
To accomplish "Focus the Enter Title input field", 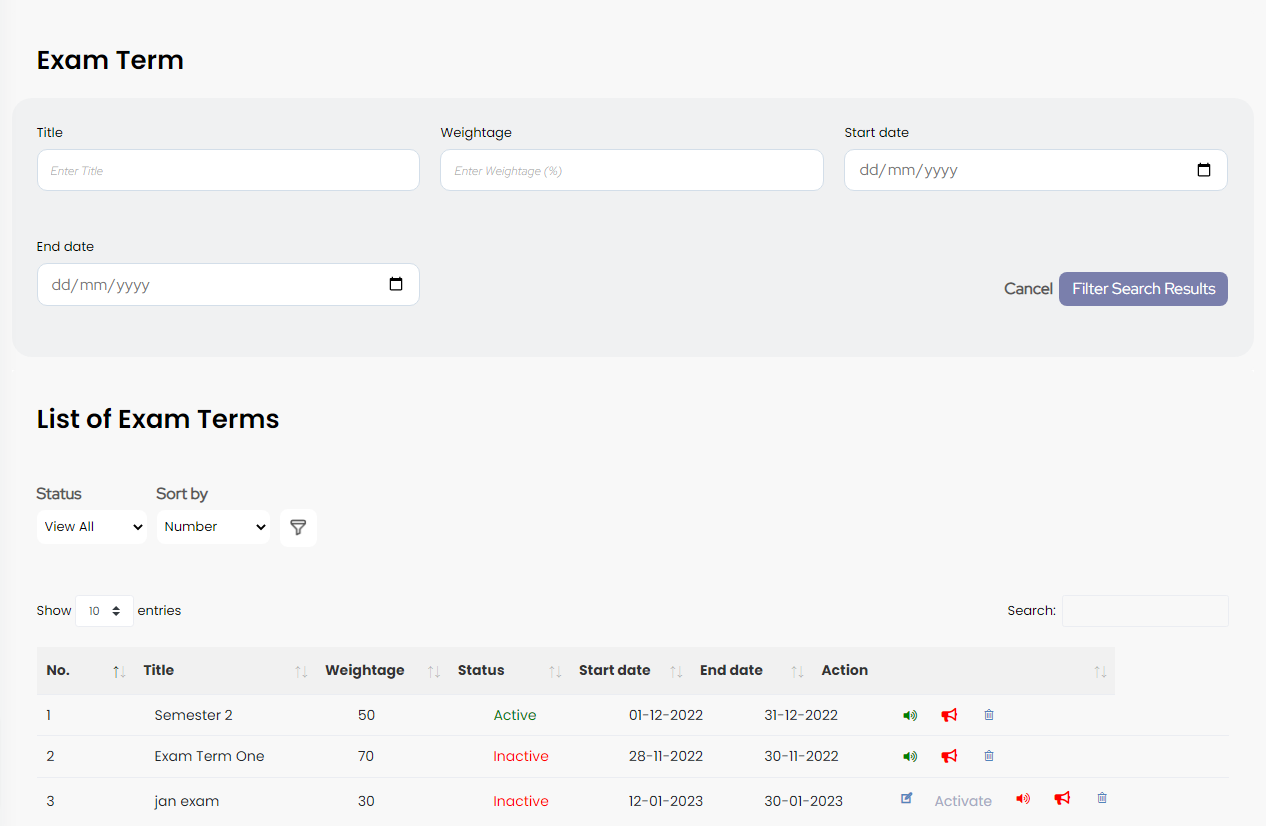I will [x=228, y=171].
